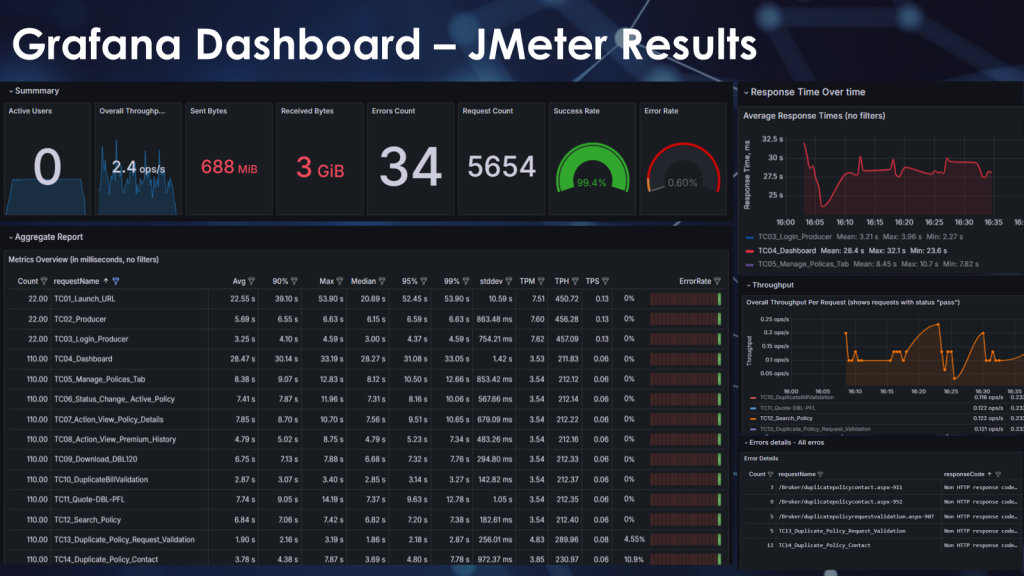Open the 95% column filter icon
Image resolution: width=1024 pixels, height=576 pixels.
pos(424,281)
